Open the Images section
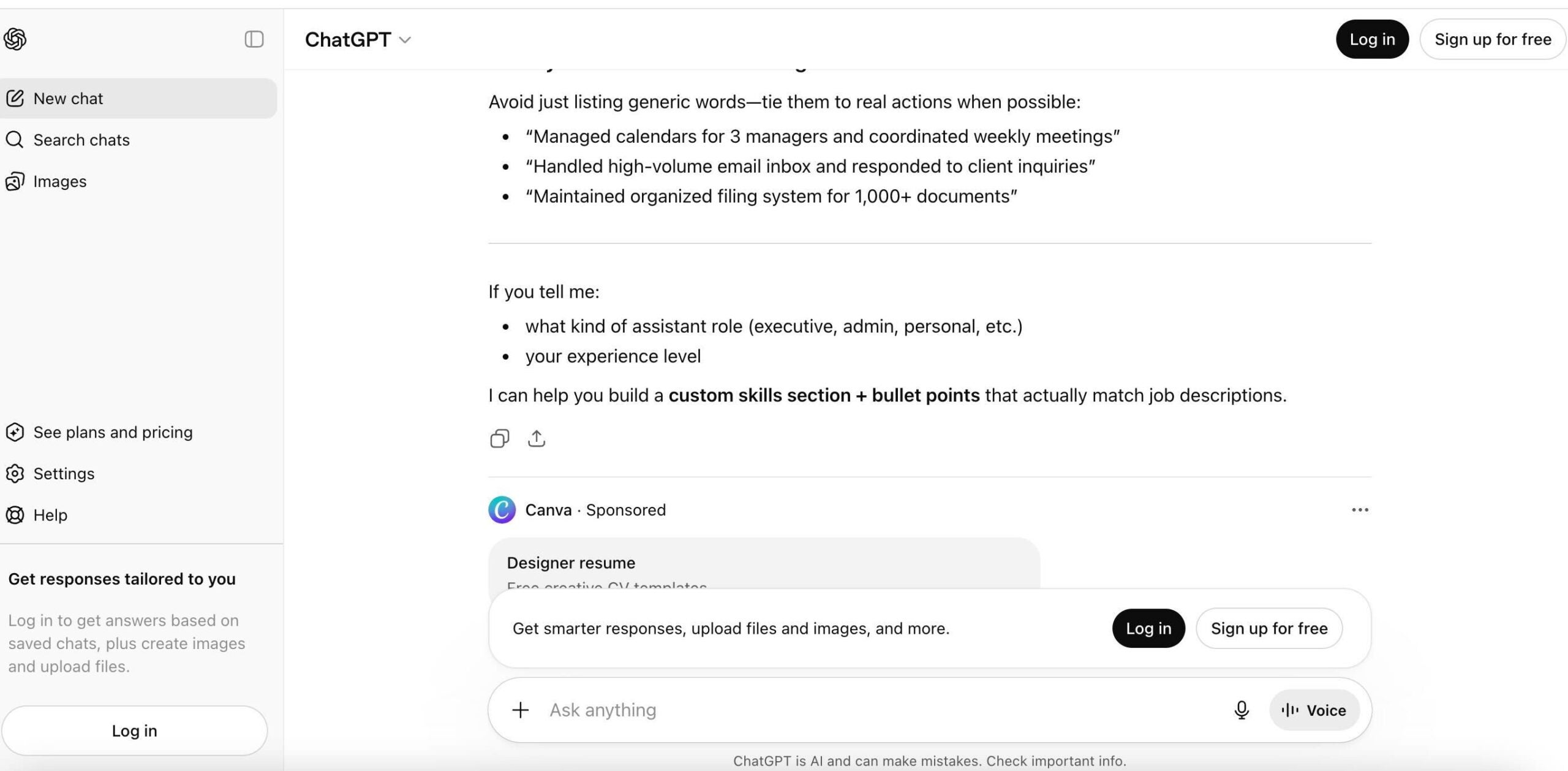1568x771 pixels. (59, 181)
